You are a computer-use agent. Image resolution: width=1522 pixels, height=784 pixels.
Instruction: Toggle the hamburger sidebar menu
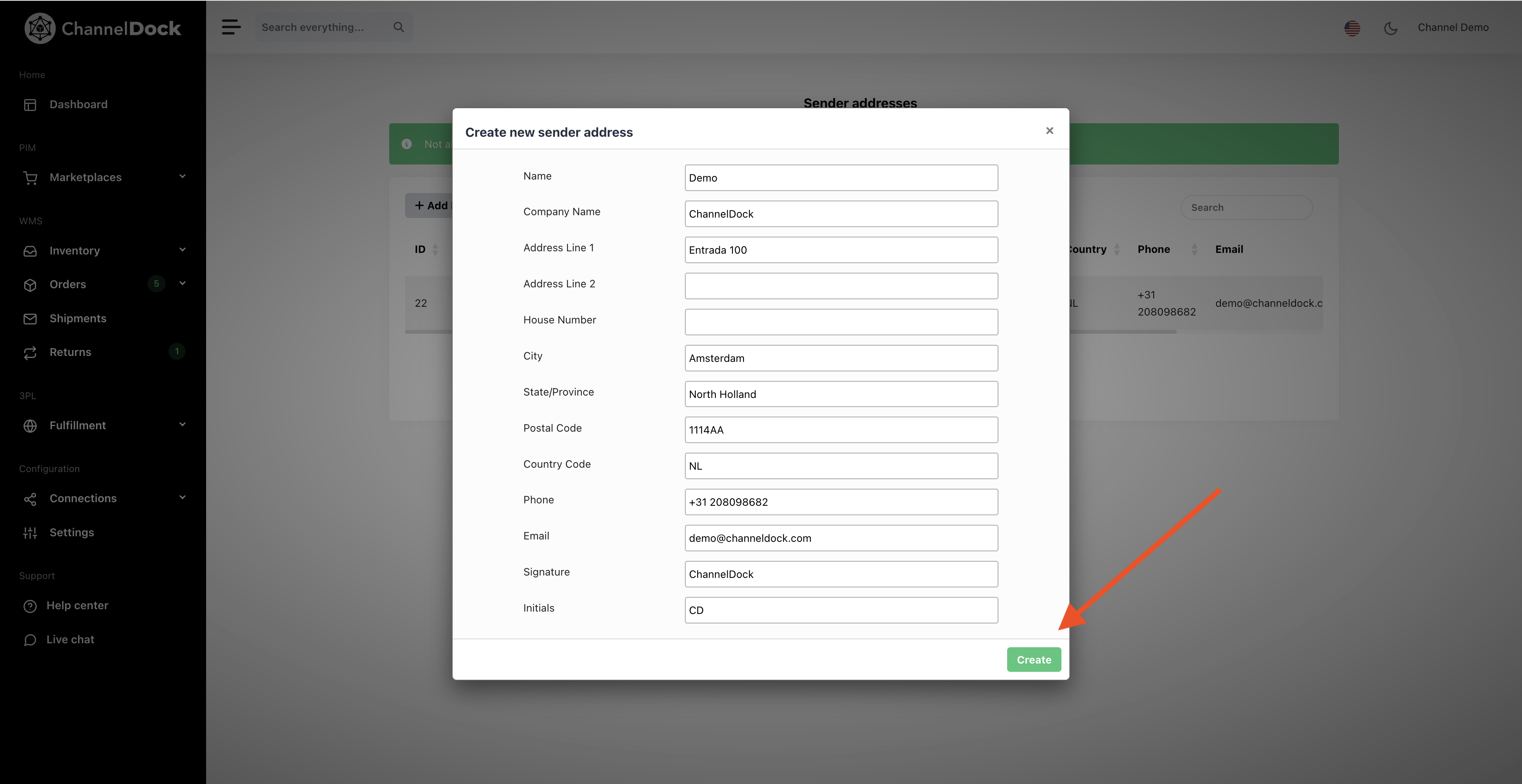(x=231, y=27)
